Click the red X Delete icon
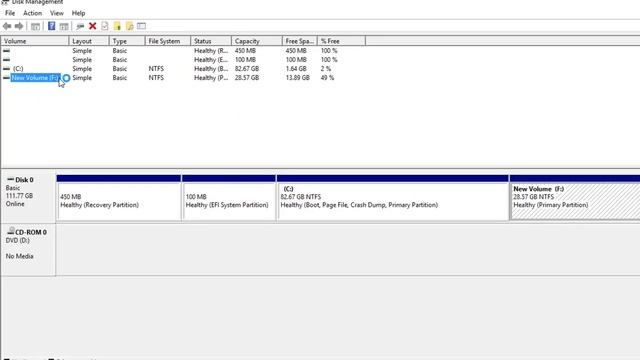Viewport: 640px width, 360px height. pyautogui.click(x=93, y=26)
